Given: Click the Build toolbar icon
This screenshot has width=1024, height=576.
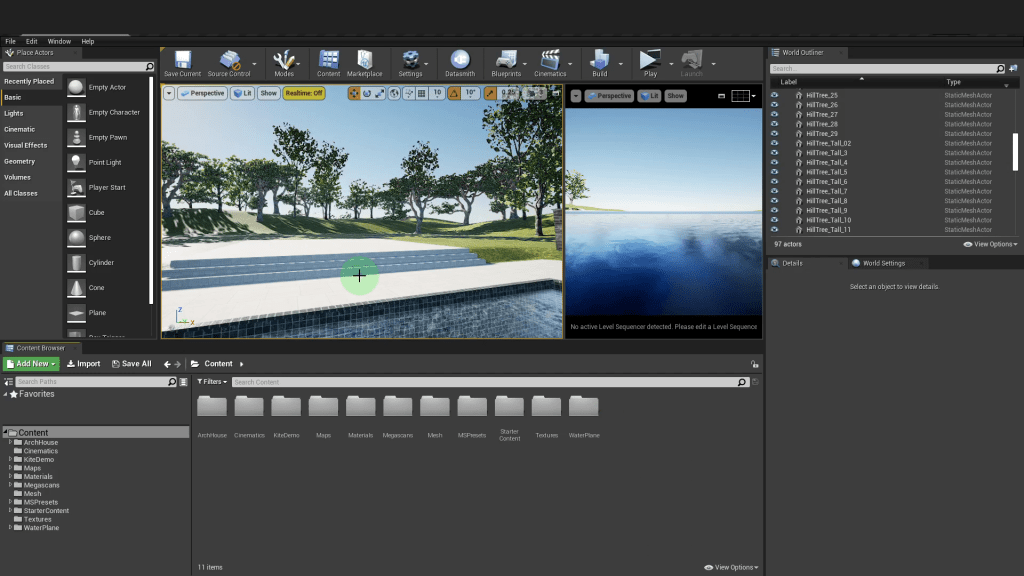Looking at the screenshot, I should 599,61.
